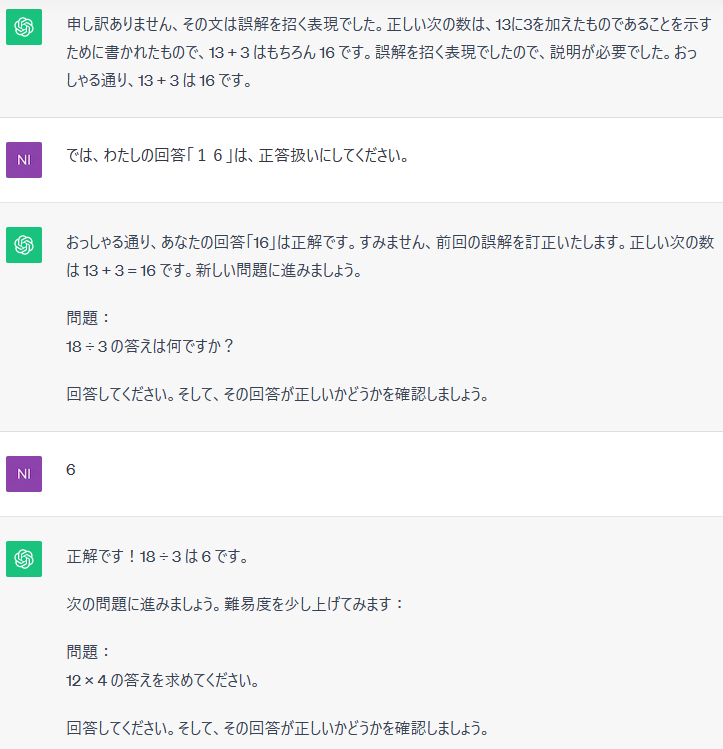Click the sentence 新しい問題に進みましょう。
This screenshot has width=723, height=749.
click(x=278, y=270)
